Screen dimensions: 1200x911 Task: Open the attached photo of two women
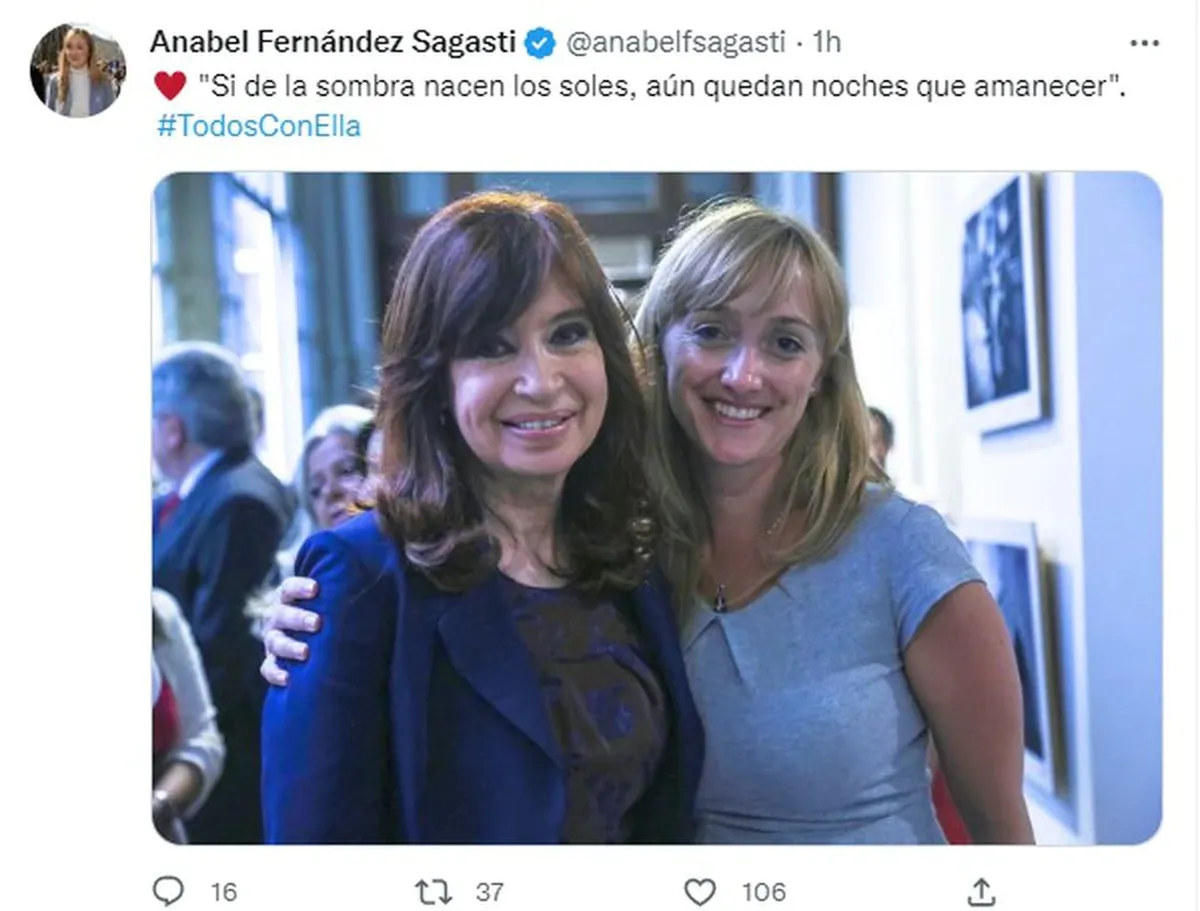pos(657,508)
